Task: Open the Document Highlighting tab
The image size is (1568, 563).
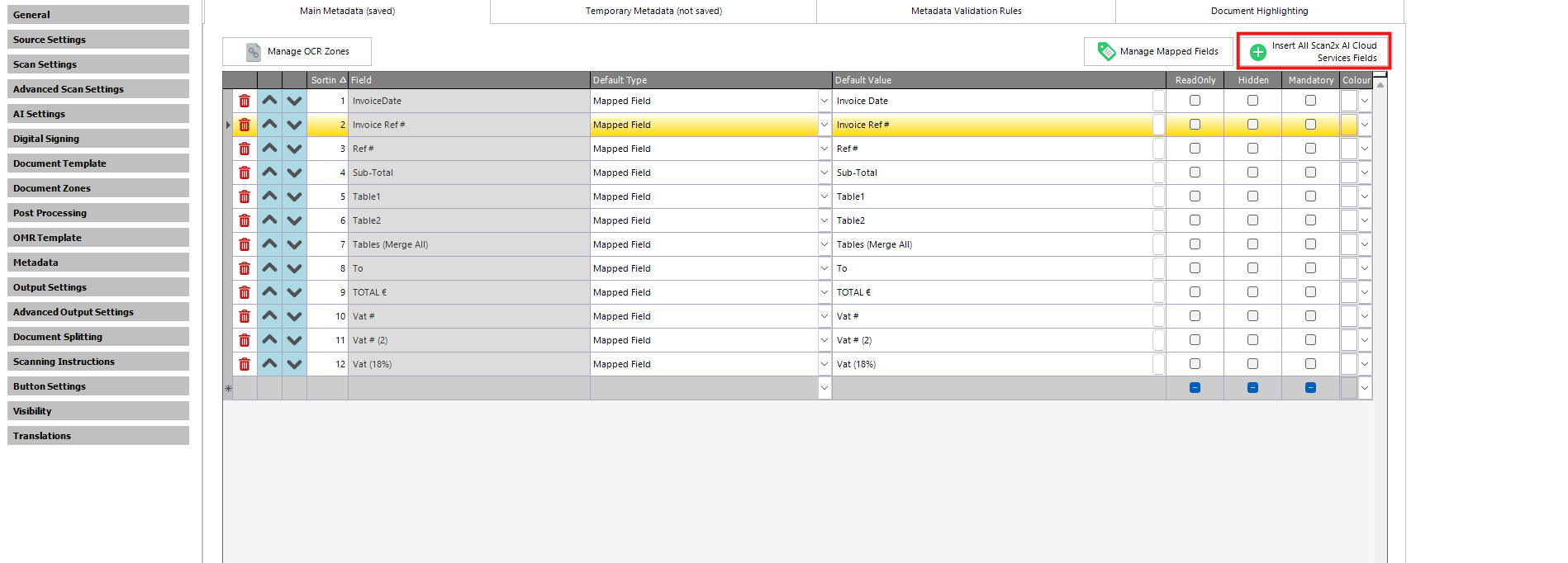Action: 1259,12
